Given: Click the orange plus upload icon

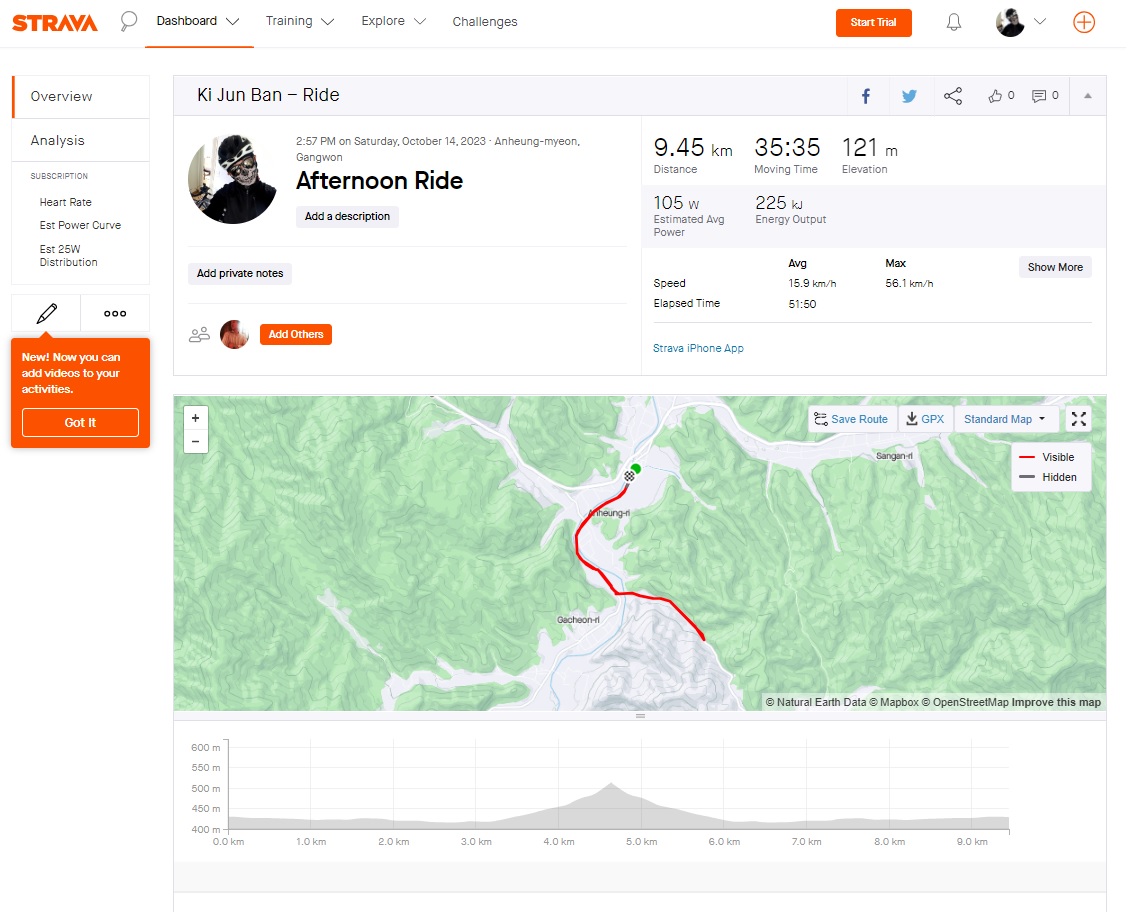Looking at the screenshot, I should [x=1083, y=22].
